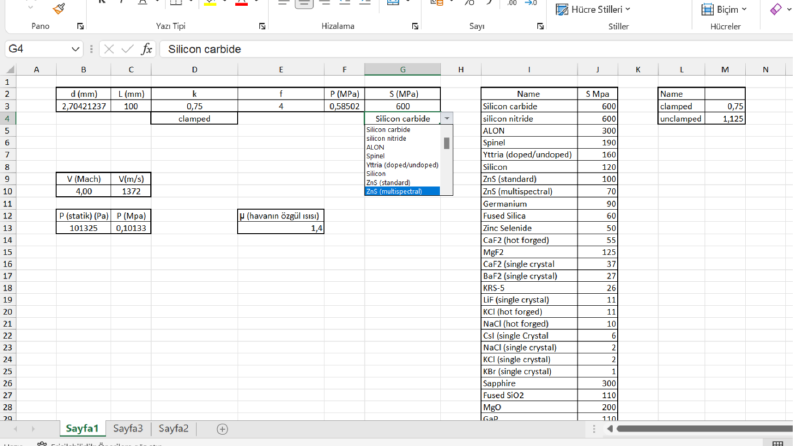Open the Pano dialog launcher

(x=80, y=26)
